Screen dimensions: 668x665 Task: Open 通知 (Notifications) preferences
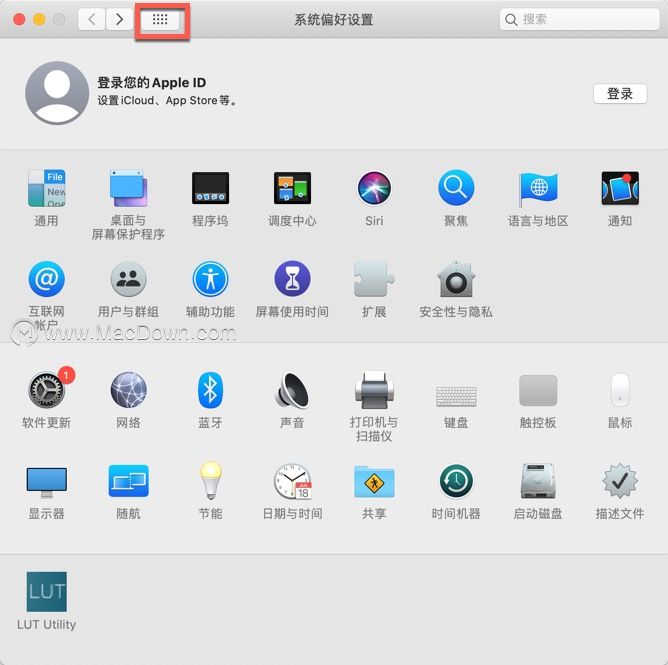click(x=620, y=188)
